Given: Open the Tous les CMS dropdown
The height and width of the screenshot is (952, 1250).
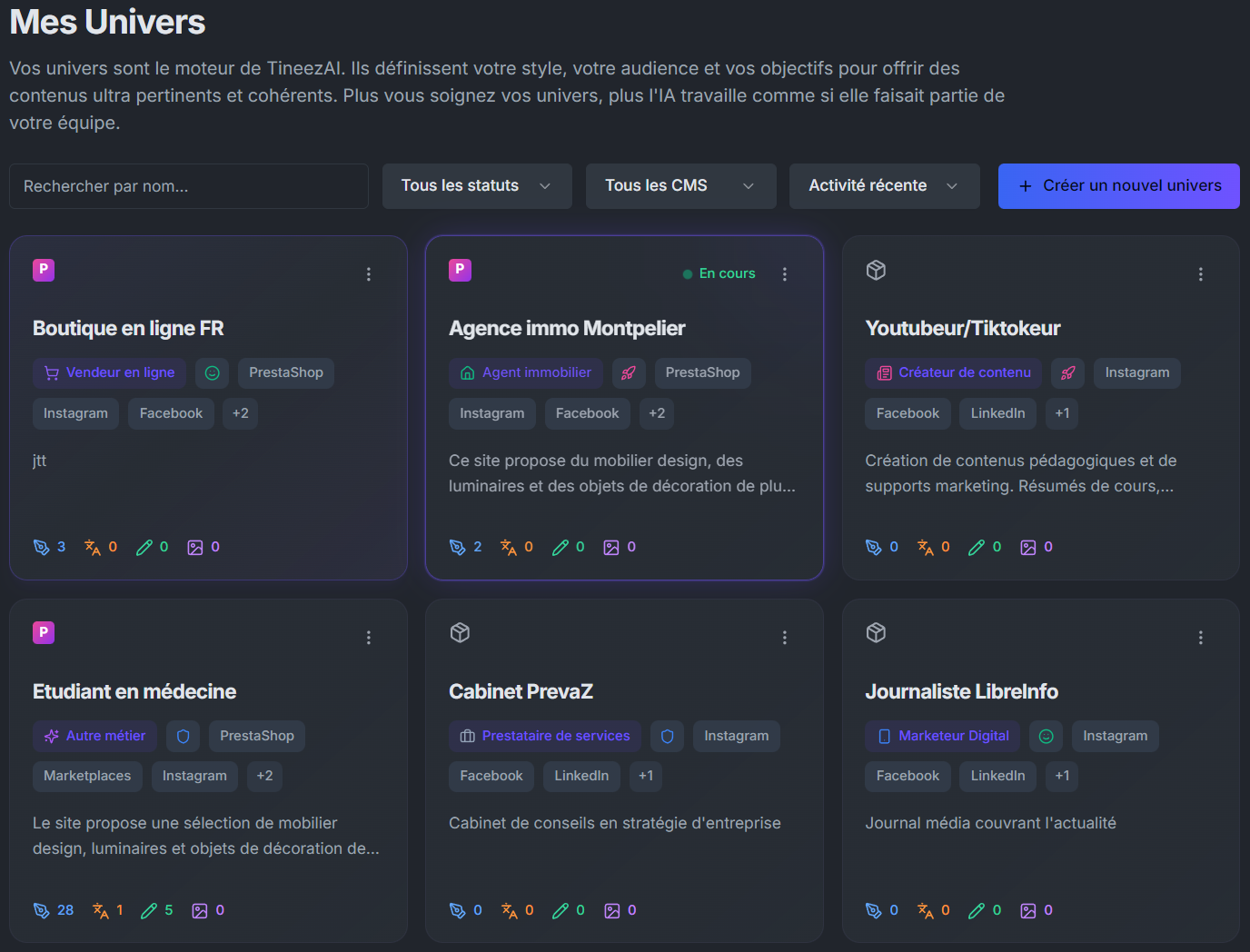Looking at the screenshot, I should 680,185.
